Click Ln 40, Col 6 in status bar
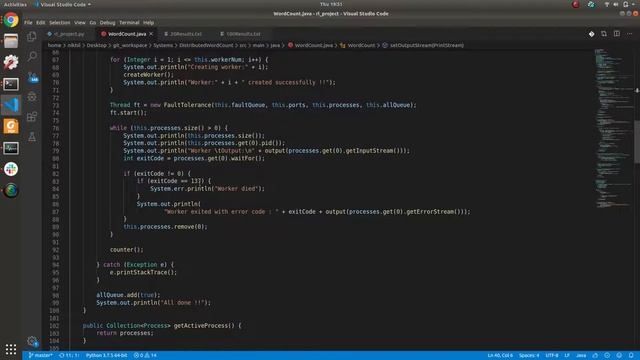 (500, 356)
